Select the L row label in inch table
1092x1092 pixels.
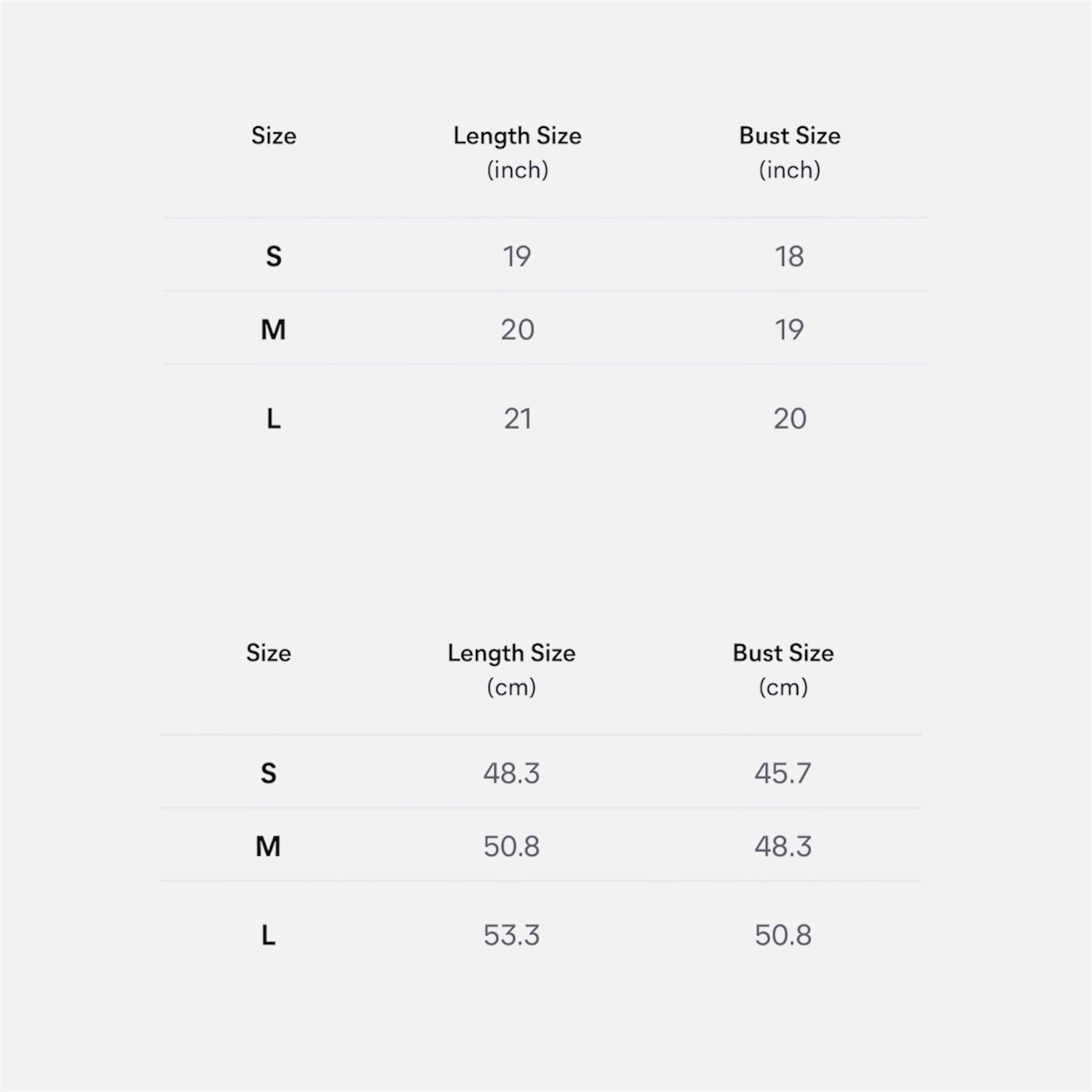point(273,419)
